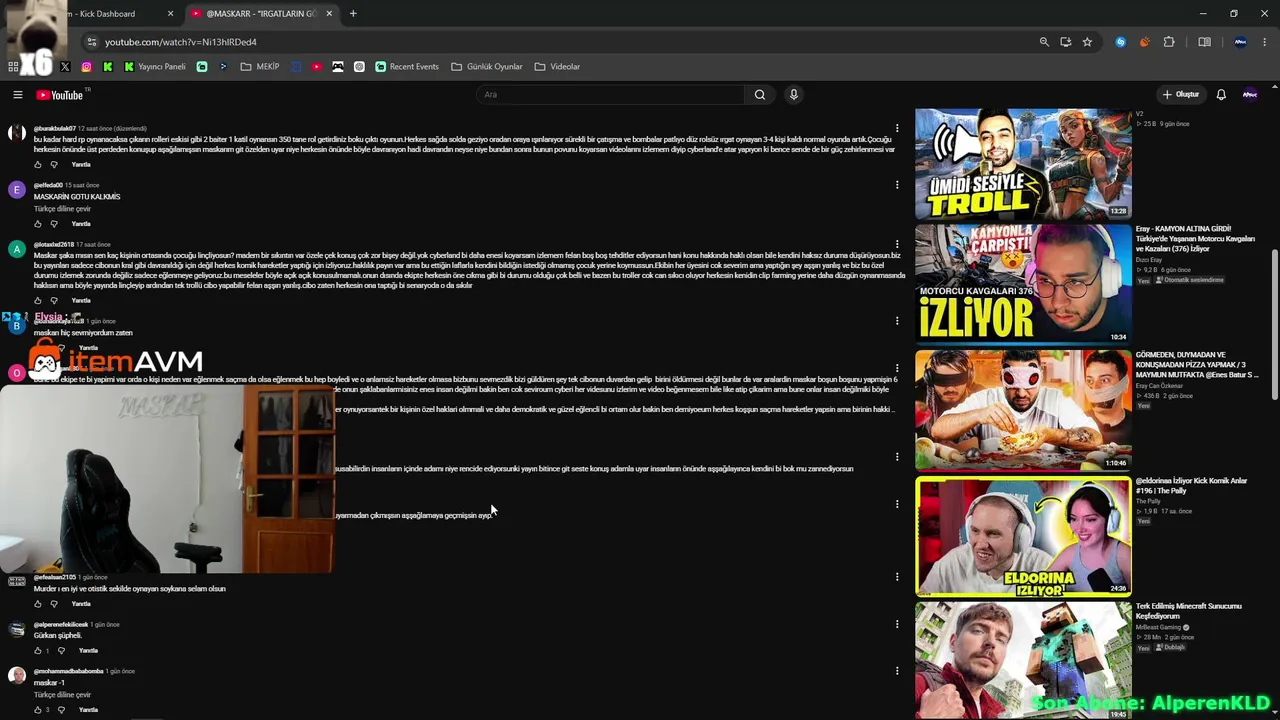Dislike the 'maskar -1' comment
Image resolution: width=1280 pixels, height=720 pixels.
click(61, 710)
